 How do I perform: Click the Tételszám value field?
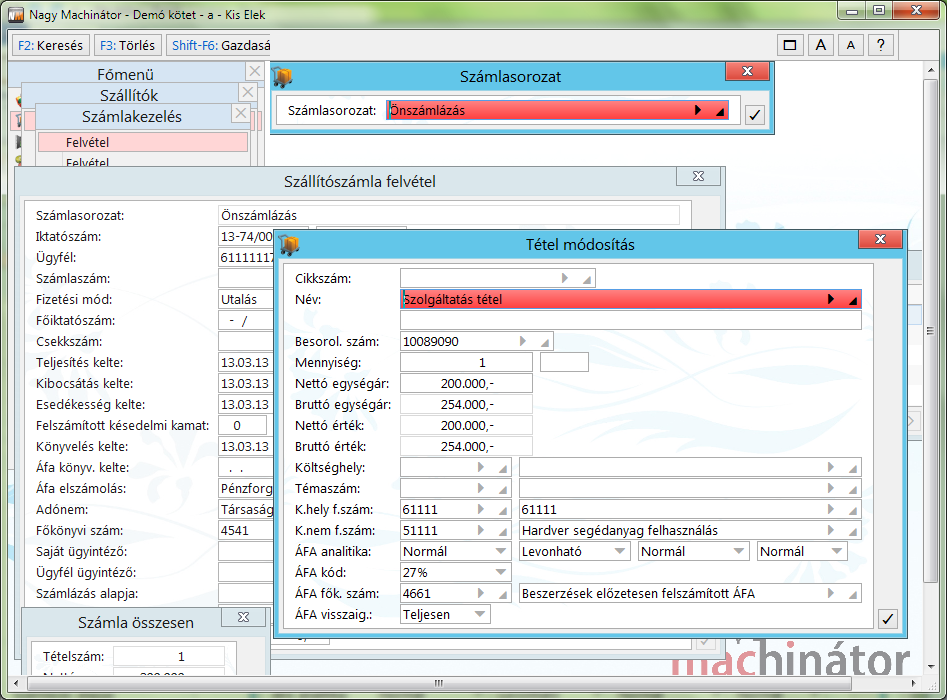point(169,656)
